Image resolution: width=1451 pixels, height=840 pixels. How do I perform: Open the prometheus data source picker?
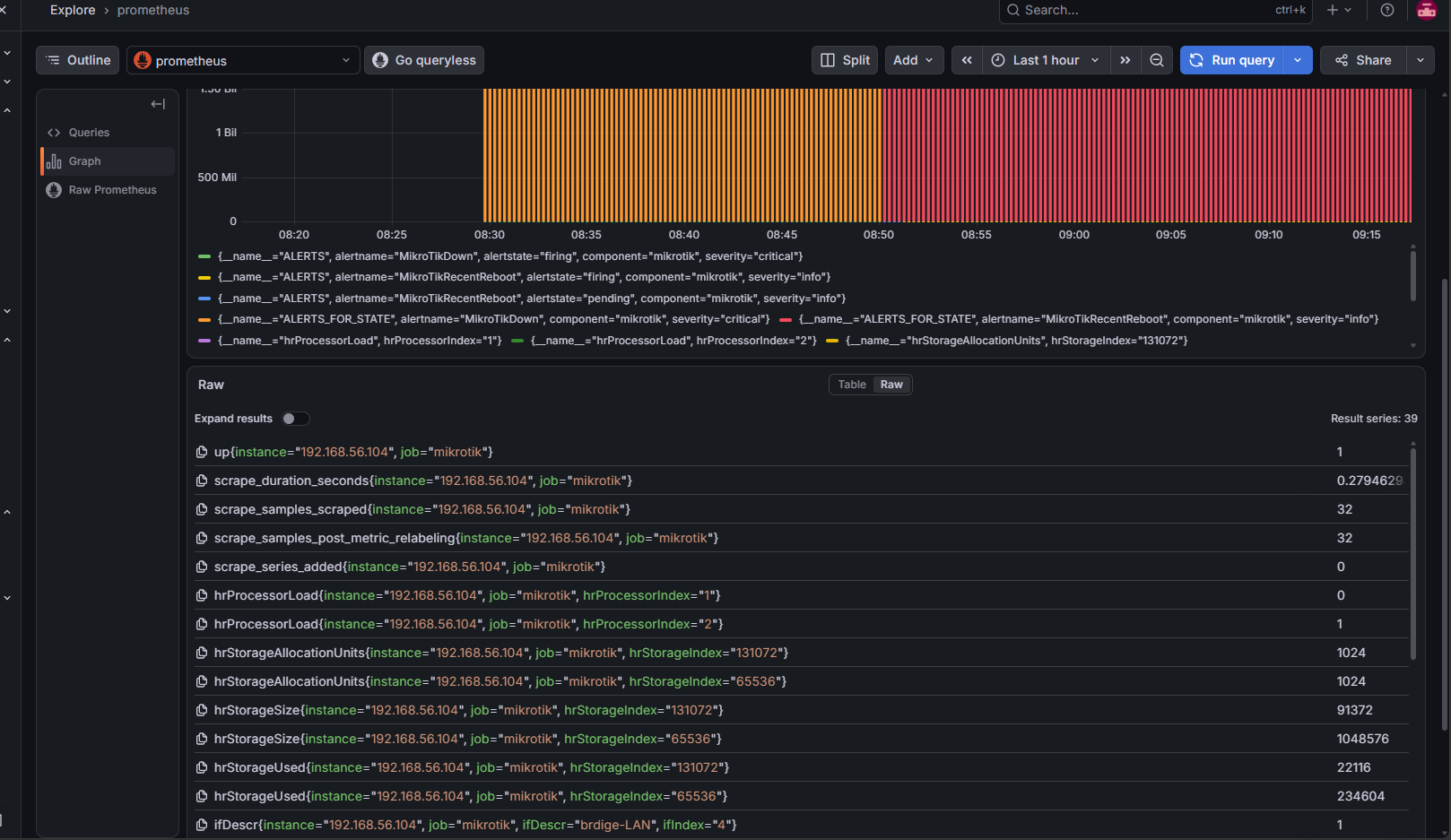(243, 60)
